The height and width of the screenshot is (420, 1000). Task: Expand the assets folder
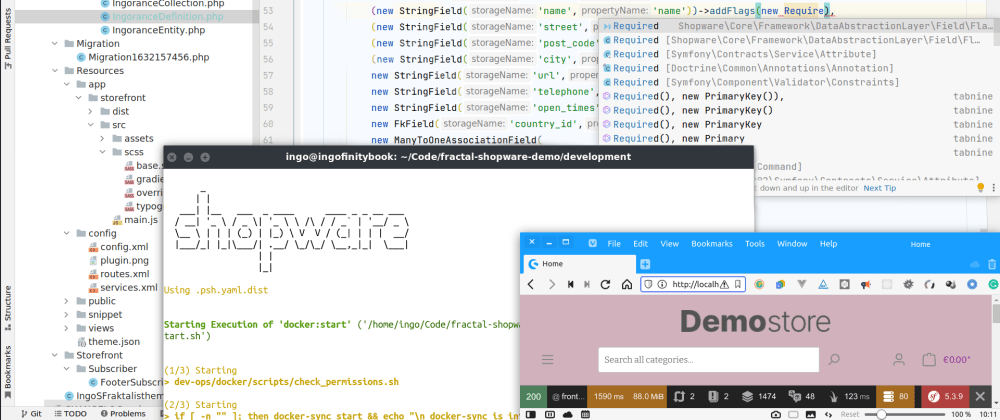[103, 138]
